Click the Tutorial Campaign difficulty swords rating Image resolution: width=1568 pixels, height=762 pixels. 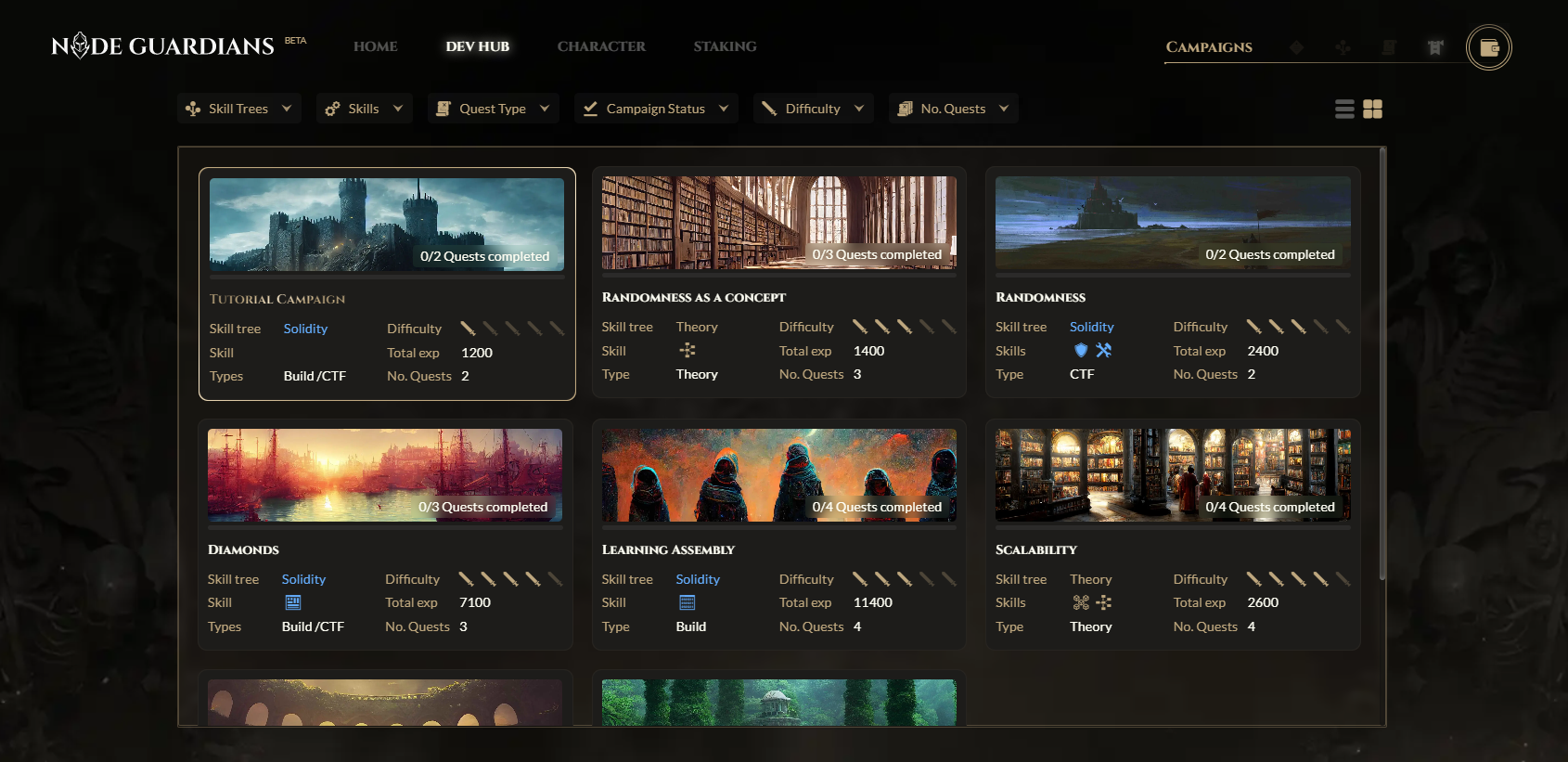[x=512, y=329]
